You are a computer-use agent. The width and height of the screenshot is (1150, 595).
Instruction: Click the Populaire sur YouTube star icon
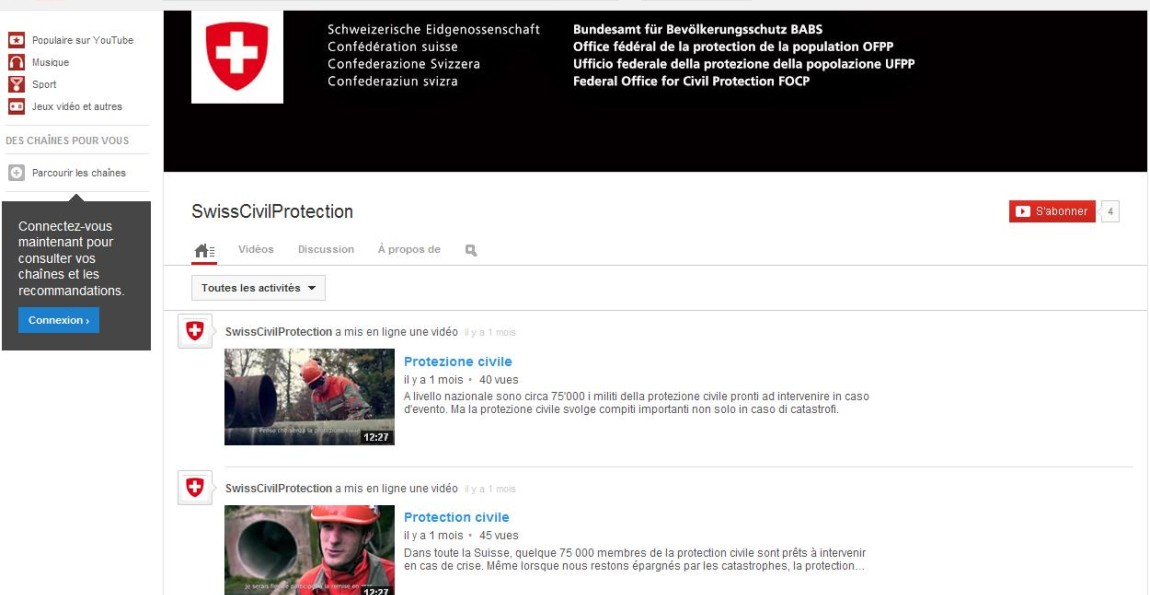point(16,40)
